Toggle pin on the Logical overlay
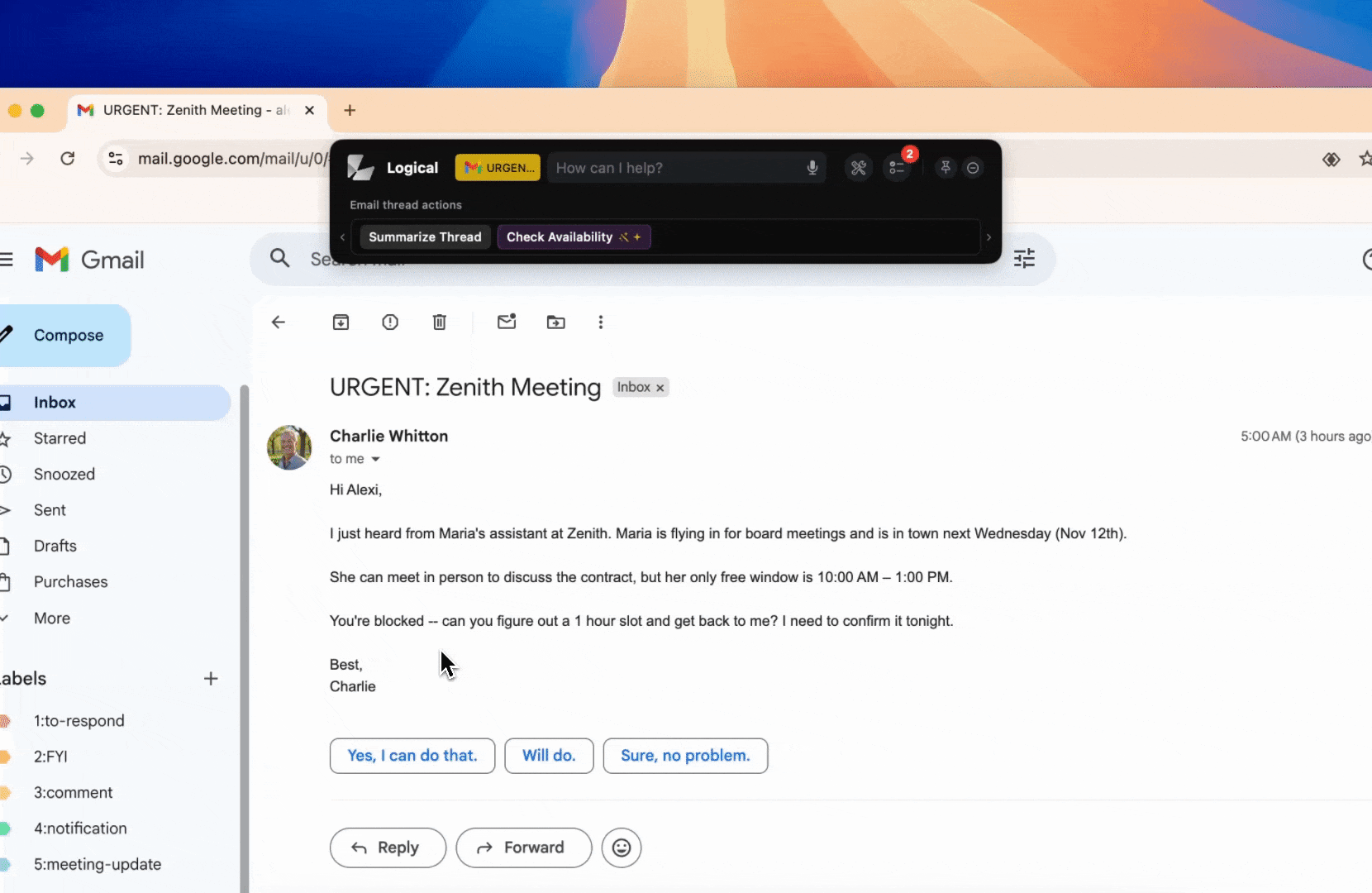Viewport: 1372px width, 893px height. coord(946,168)
